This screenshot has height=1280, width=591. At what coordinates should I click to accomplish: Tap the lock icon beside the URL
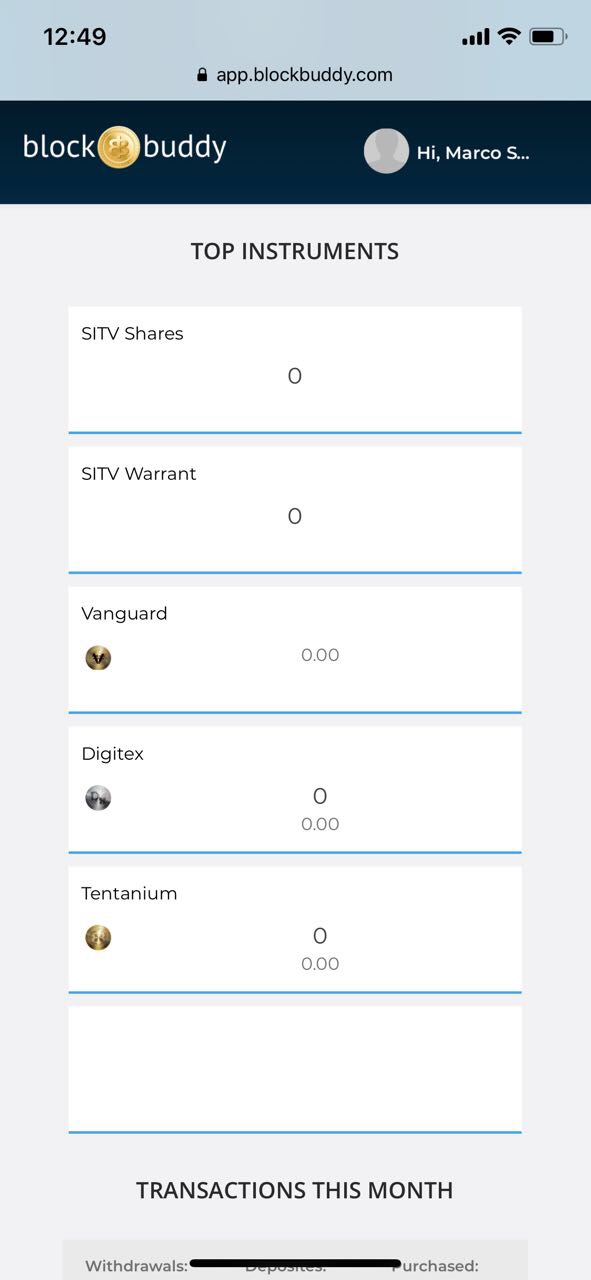tap(203, 74)
